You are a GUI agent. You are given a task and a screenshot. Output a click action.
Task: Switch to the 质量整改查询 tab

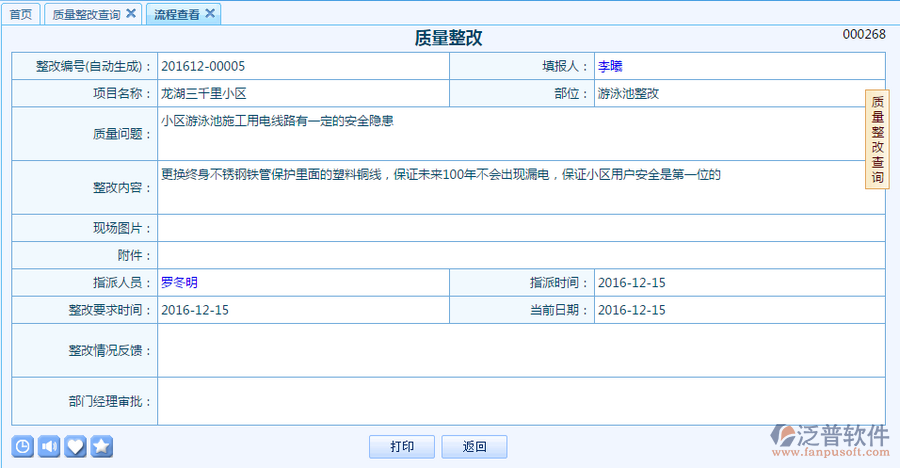point(87,14)
